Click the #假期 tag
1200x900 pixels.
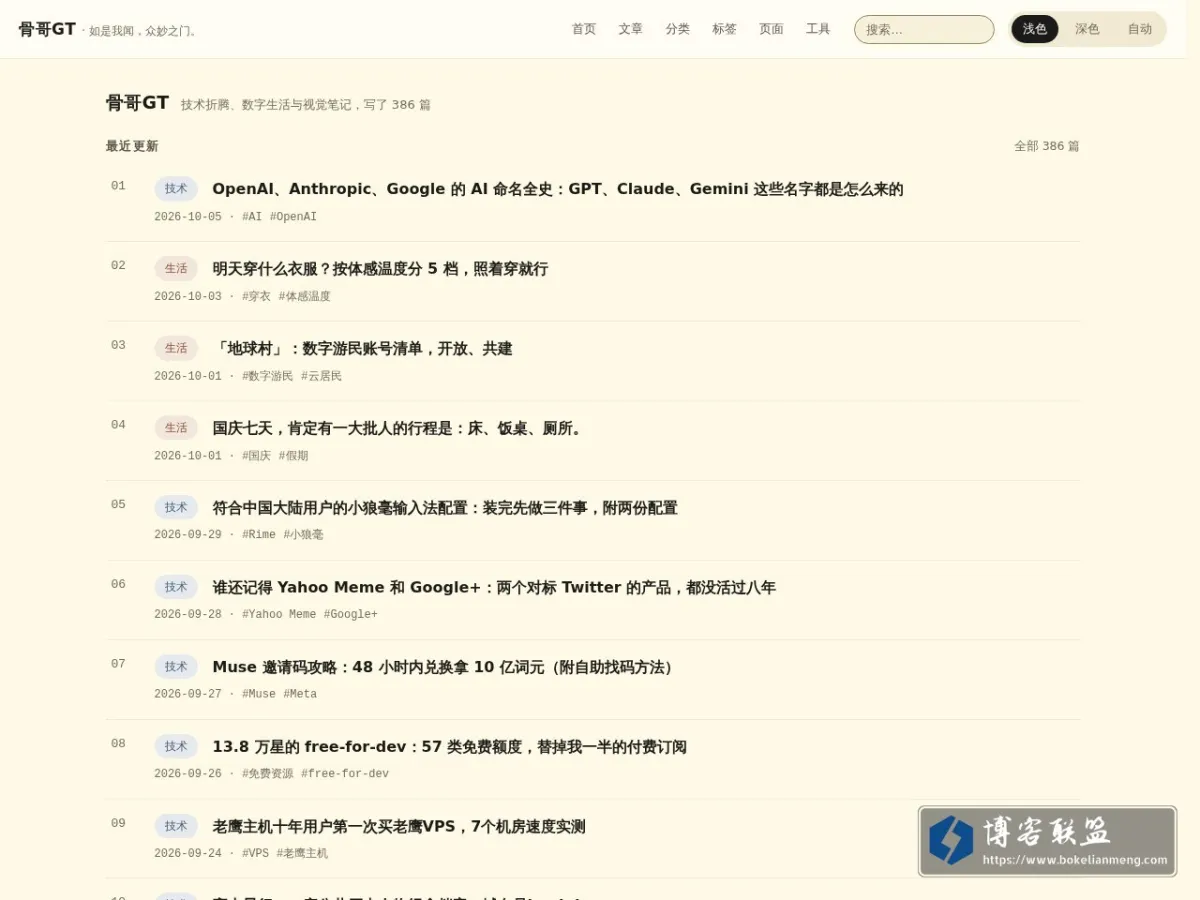tap(294, 456)
